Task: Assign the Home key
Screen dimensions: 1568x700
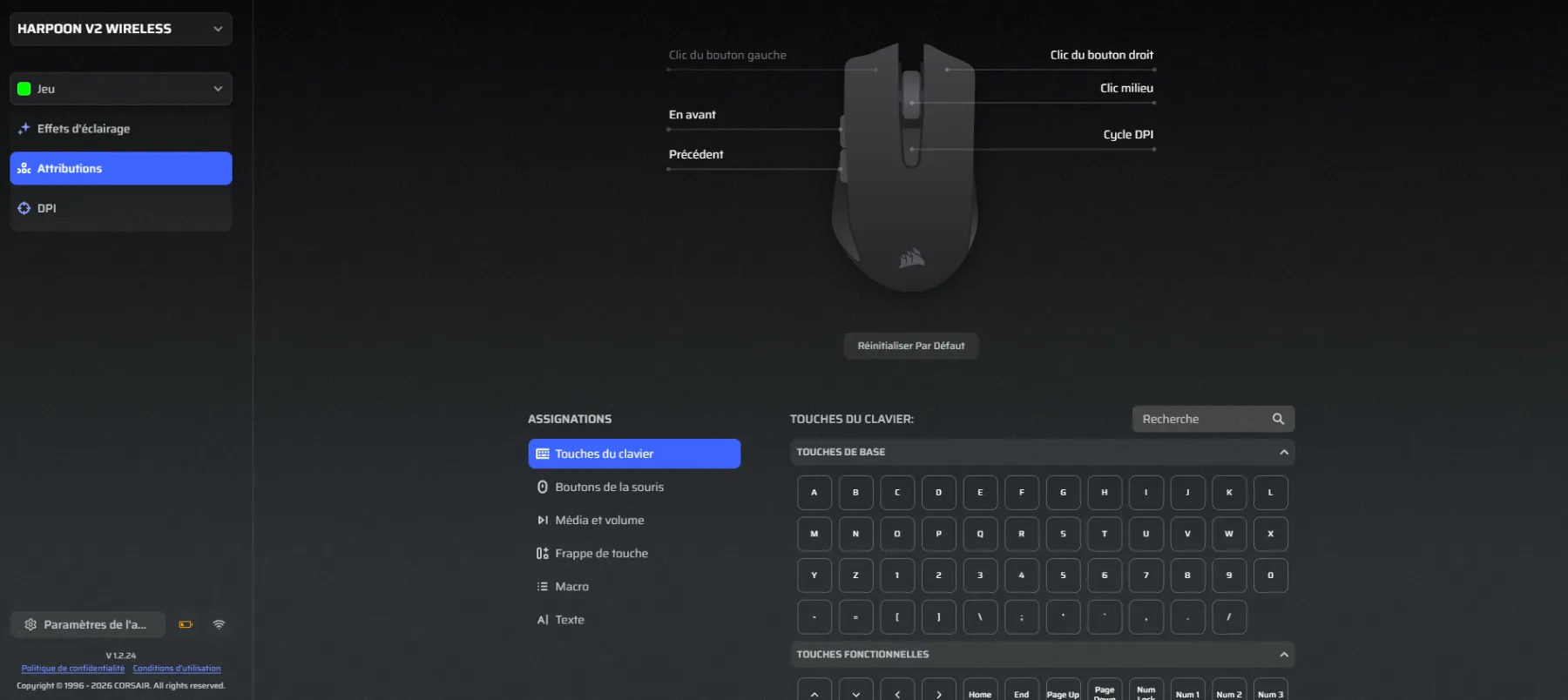Action: [980, 691]
